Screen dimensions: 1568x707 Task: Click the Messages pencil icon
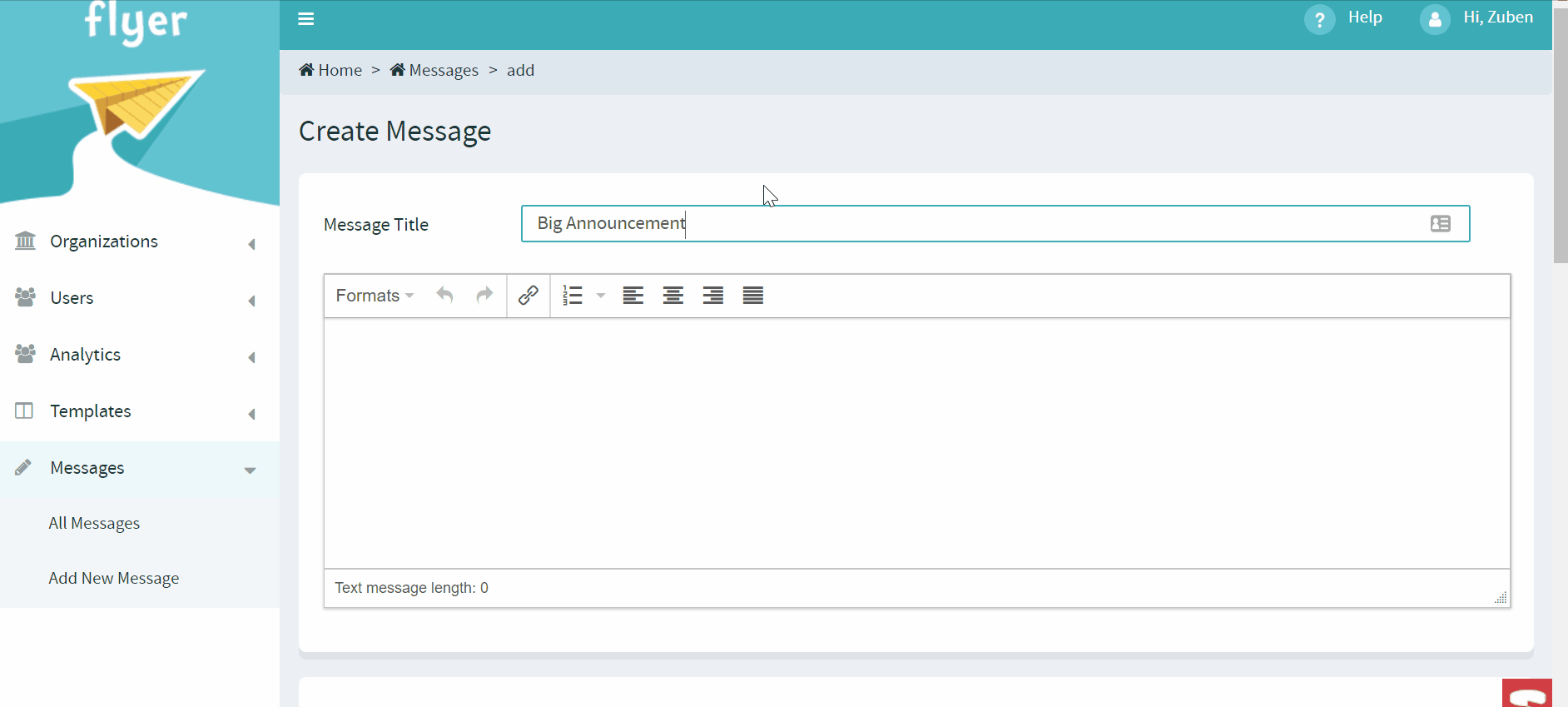(23, 467)
